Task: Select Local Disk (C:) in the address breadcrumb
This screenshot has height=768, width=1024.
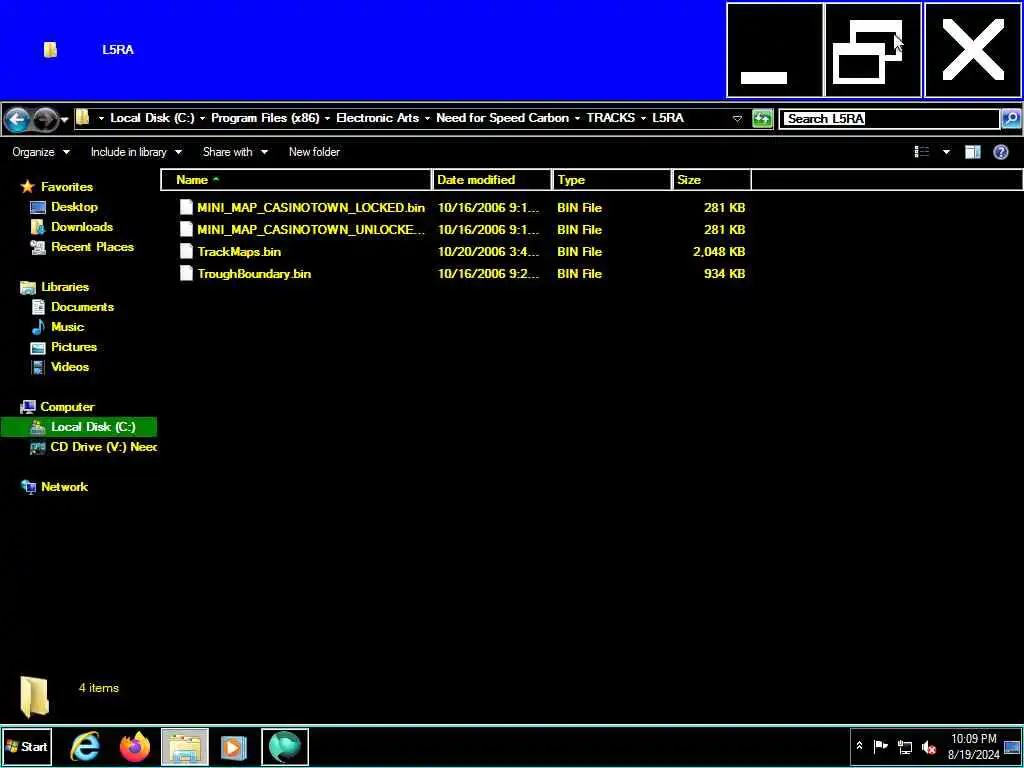Action: pyautogui.click(x=152, y=118)
